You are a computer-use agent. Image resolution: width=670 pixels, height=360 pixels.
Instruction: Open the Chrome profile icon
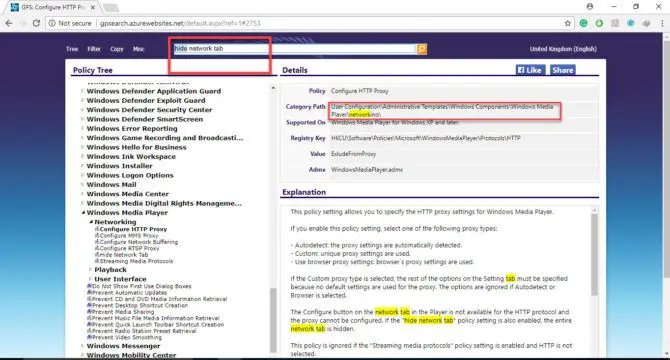pos(590,6)
